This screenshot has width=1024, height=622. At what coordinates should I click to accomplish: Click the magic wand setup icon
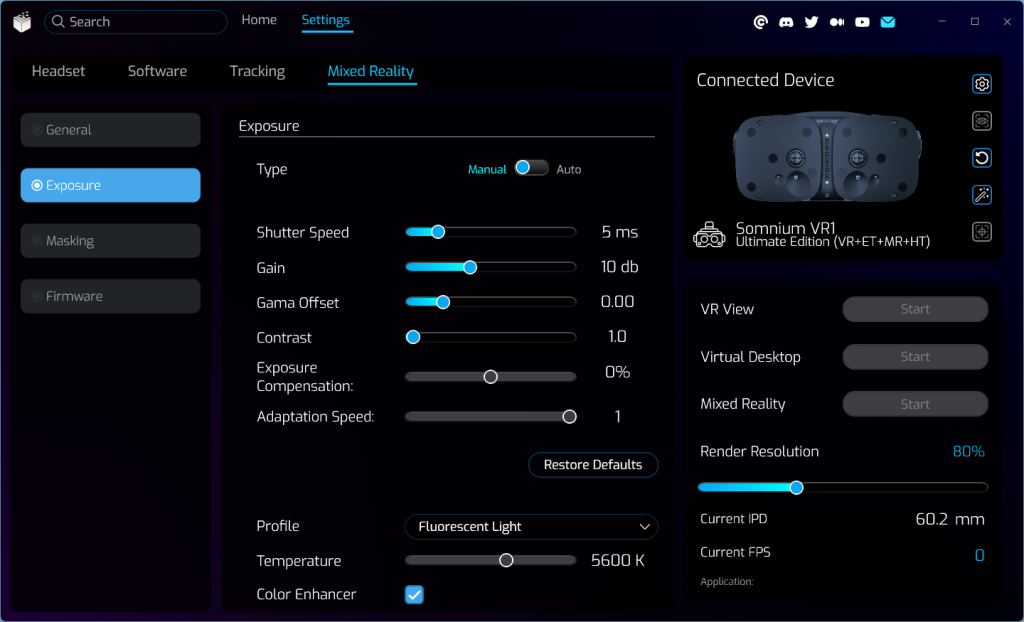click(982, 195)
